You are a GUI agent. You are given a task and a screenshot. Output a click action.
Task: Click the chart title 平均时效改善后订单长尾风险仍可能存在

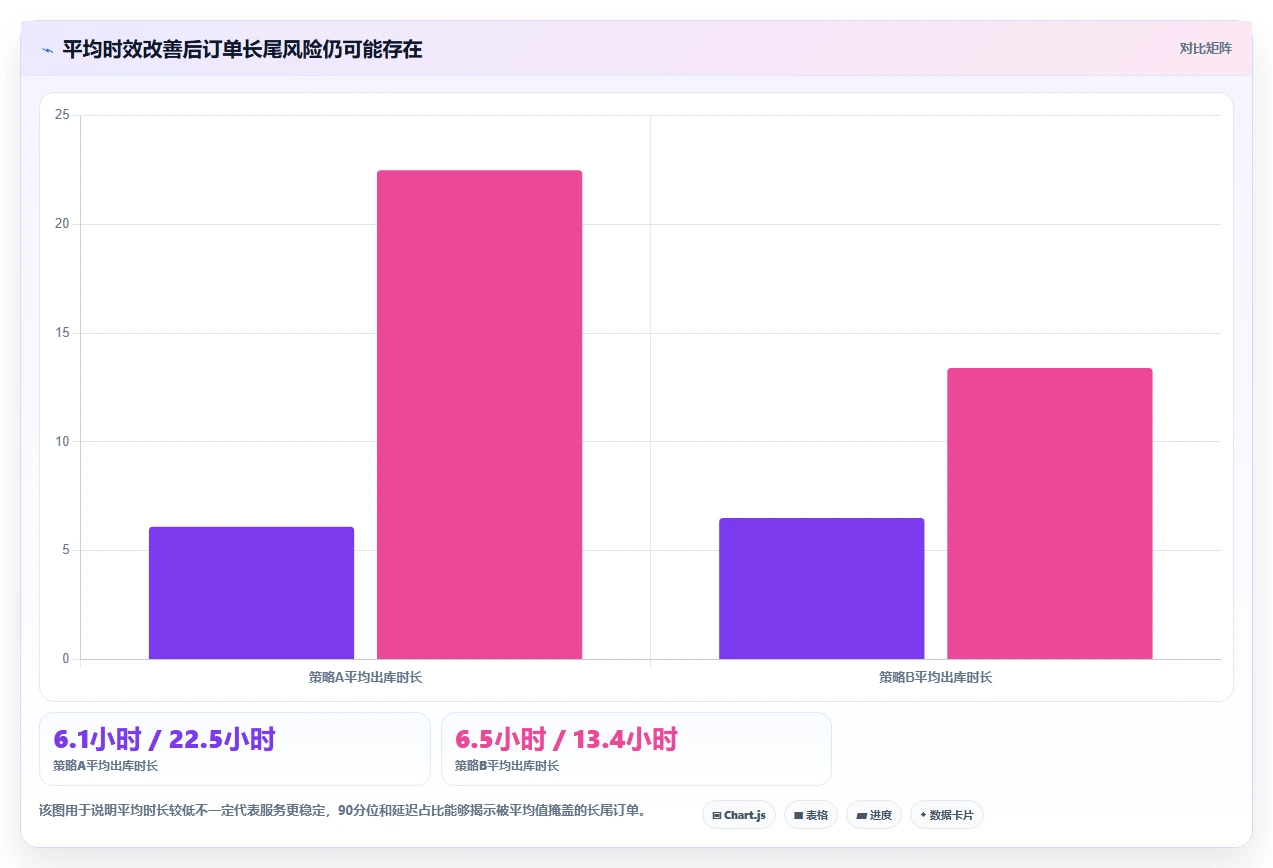(242, 49)
